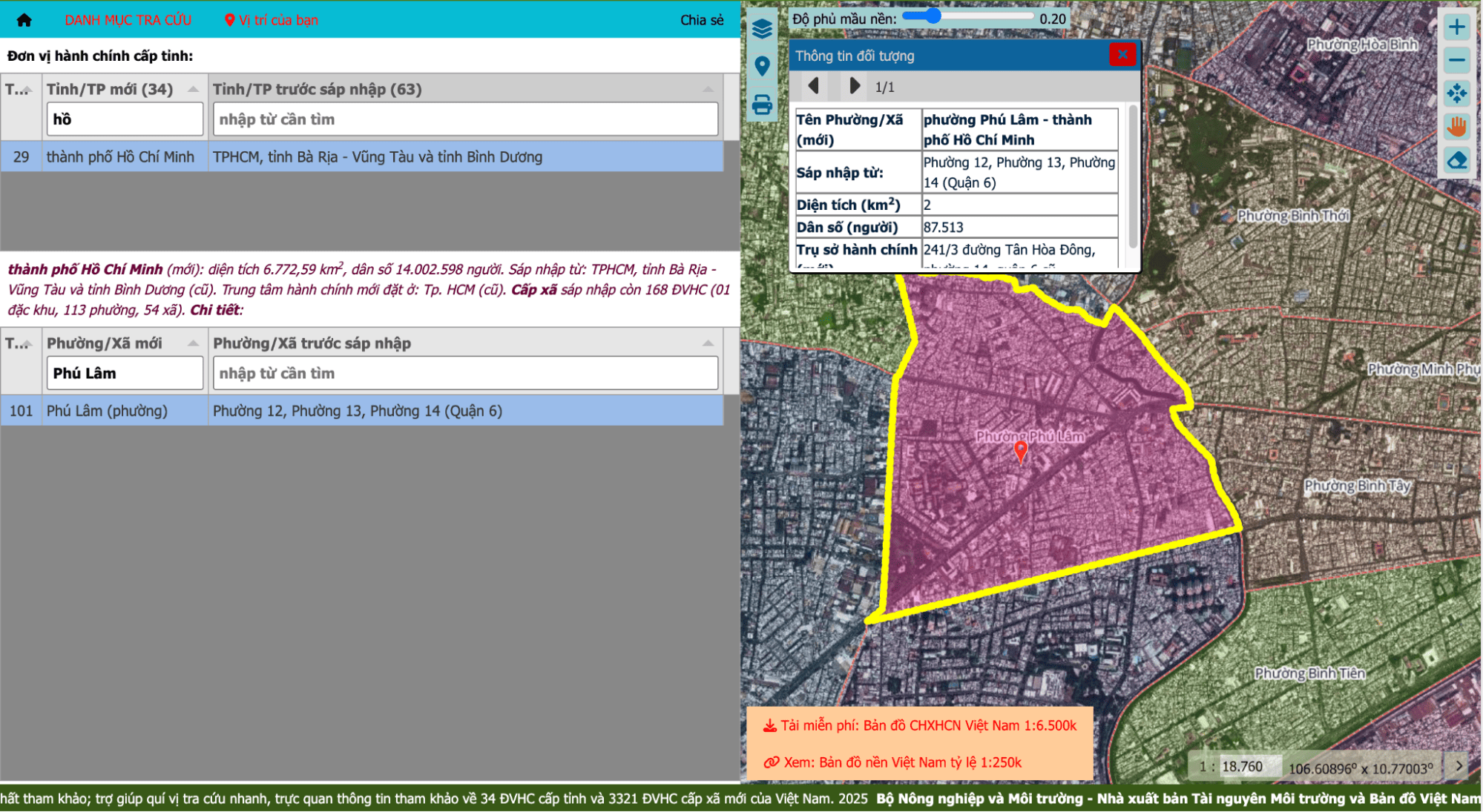Show next object in info popup
Viewport: 1483px width, 812px height.
click(854, 86)
